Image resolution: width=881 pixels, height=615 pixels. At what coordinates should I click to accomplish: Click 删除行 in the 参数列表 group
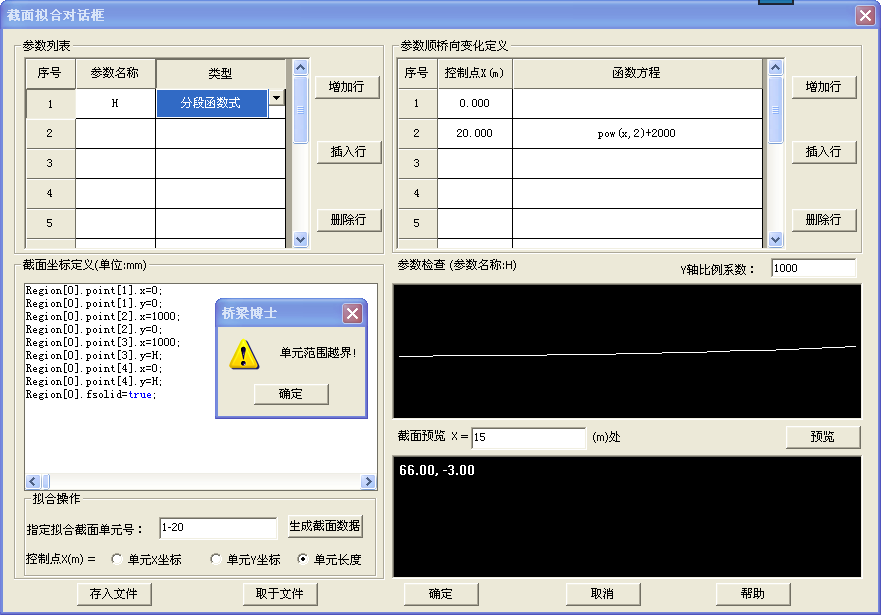(348, 220)
